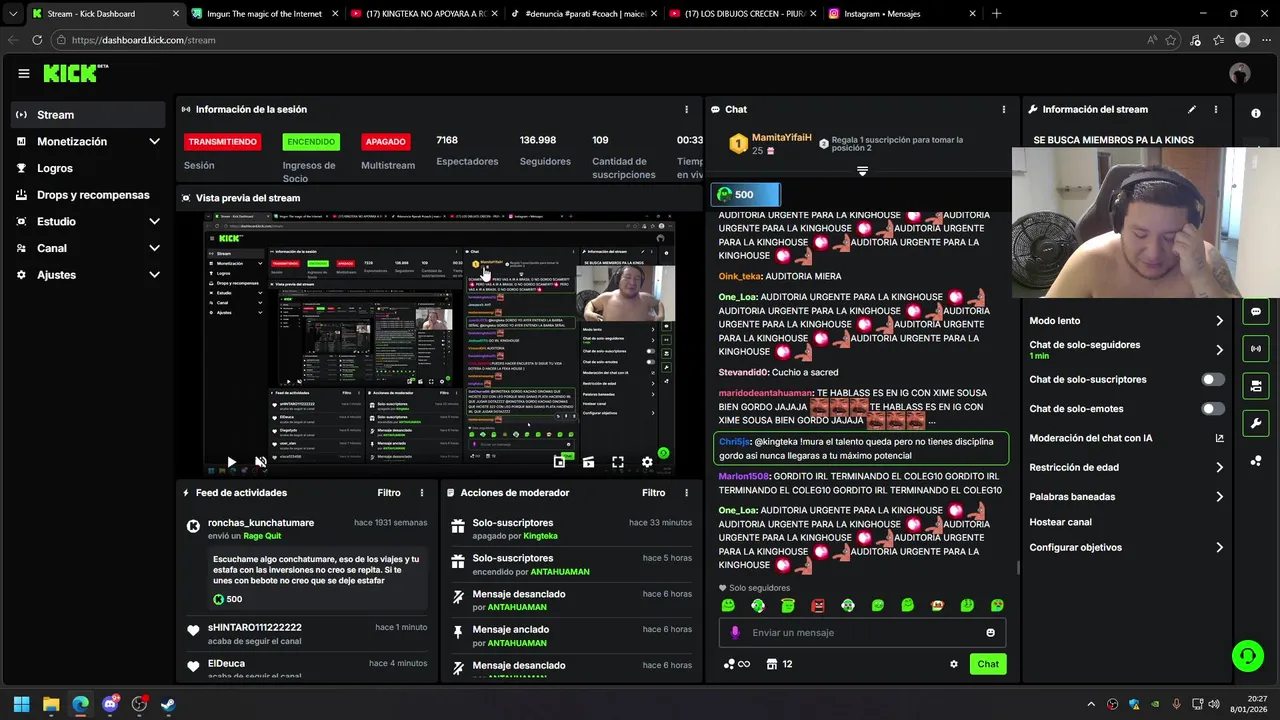
Task: Edit stream information with pencil icon
Action: point(1192,109)
